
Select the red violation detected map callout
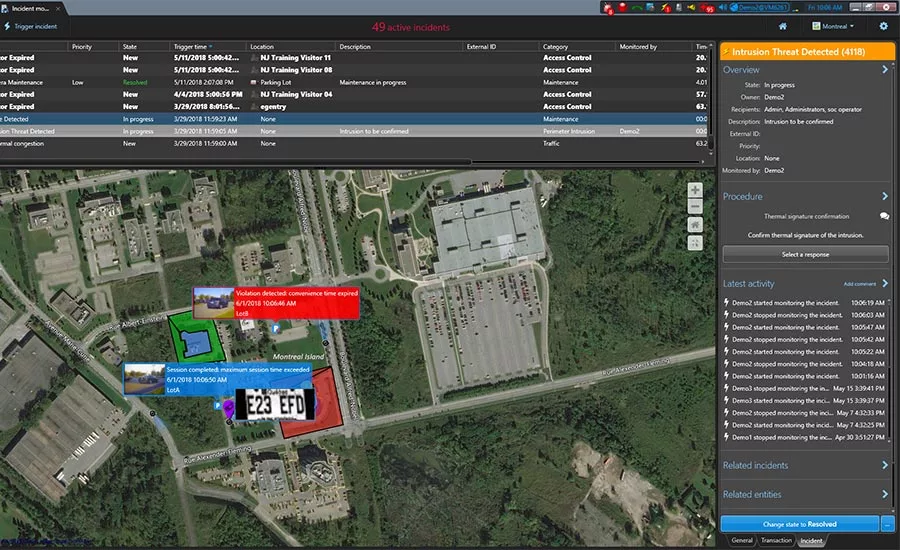click(295, 303)
